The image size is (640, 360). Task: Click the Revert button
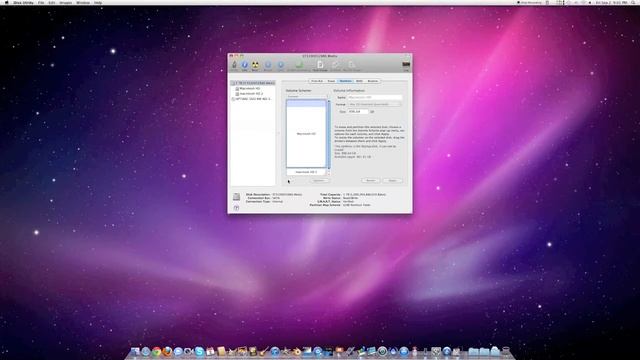point(371,180)
